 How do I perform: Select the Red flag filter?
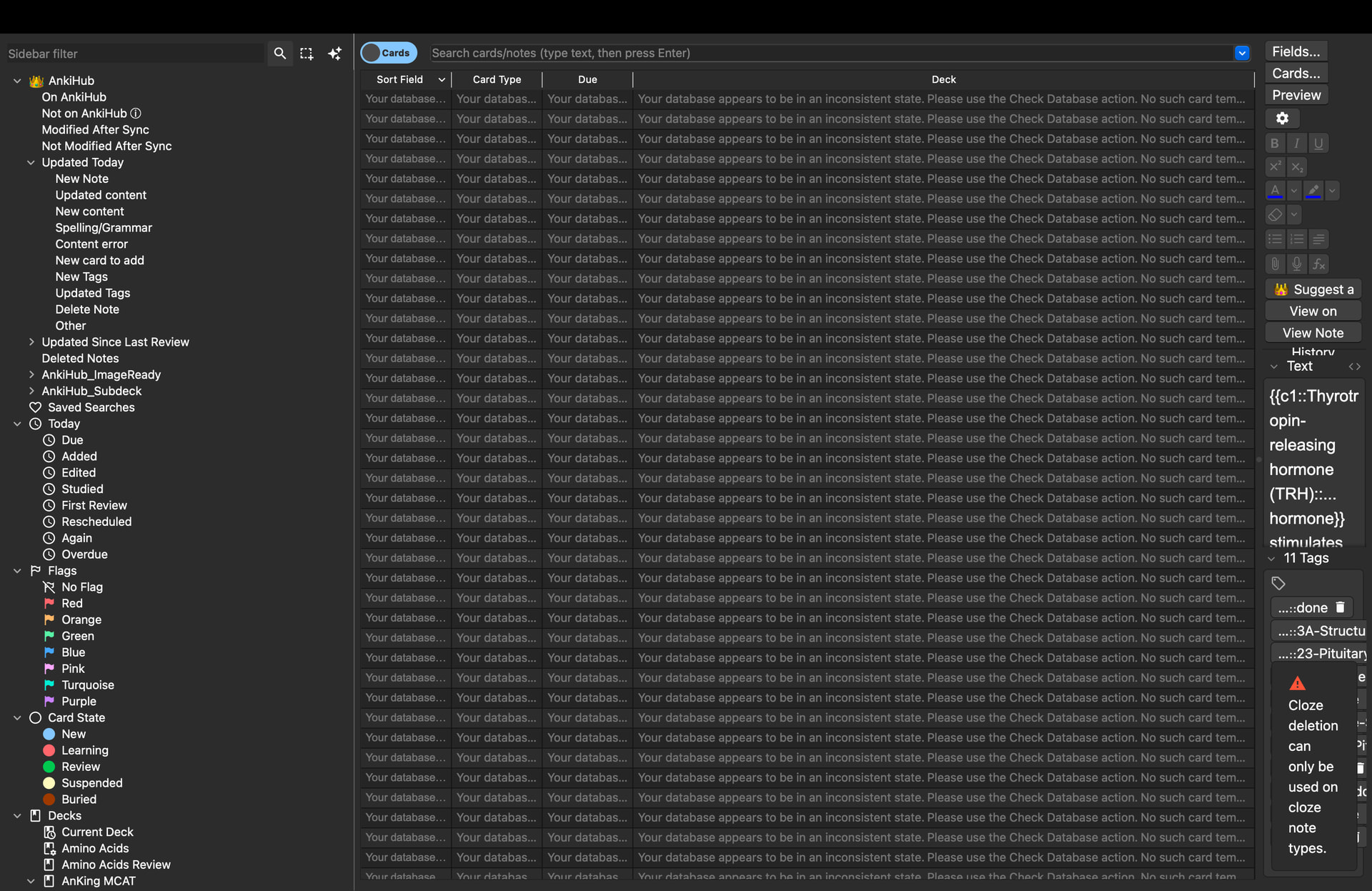(72, 603)
